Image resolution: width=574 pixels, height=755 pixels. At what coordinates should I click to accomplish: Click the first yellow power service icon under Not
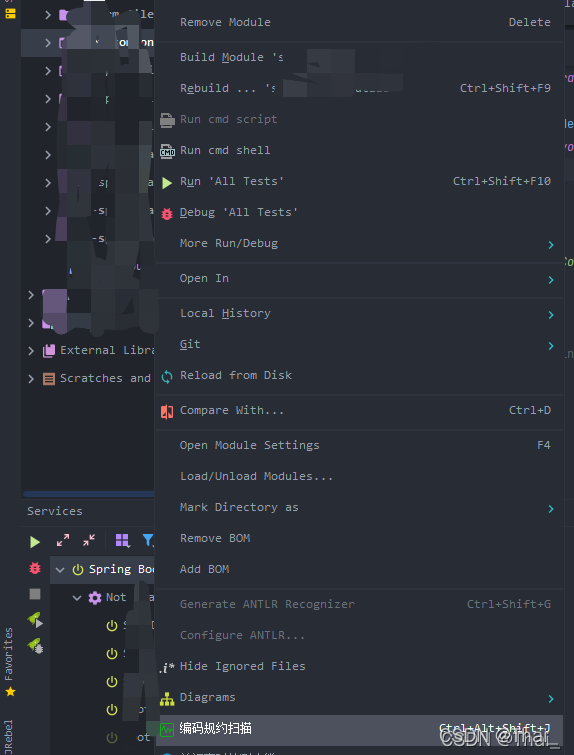(x=112, y=625)
